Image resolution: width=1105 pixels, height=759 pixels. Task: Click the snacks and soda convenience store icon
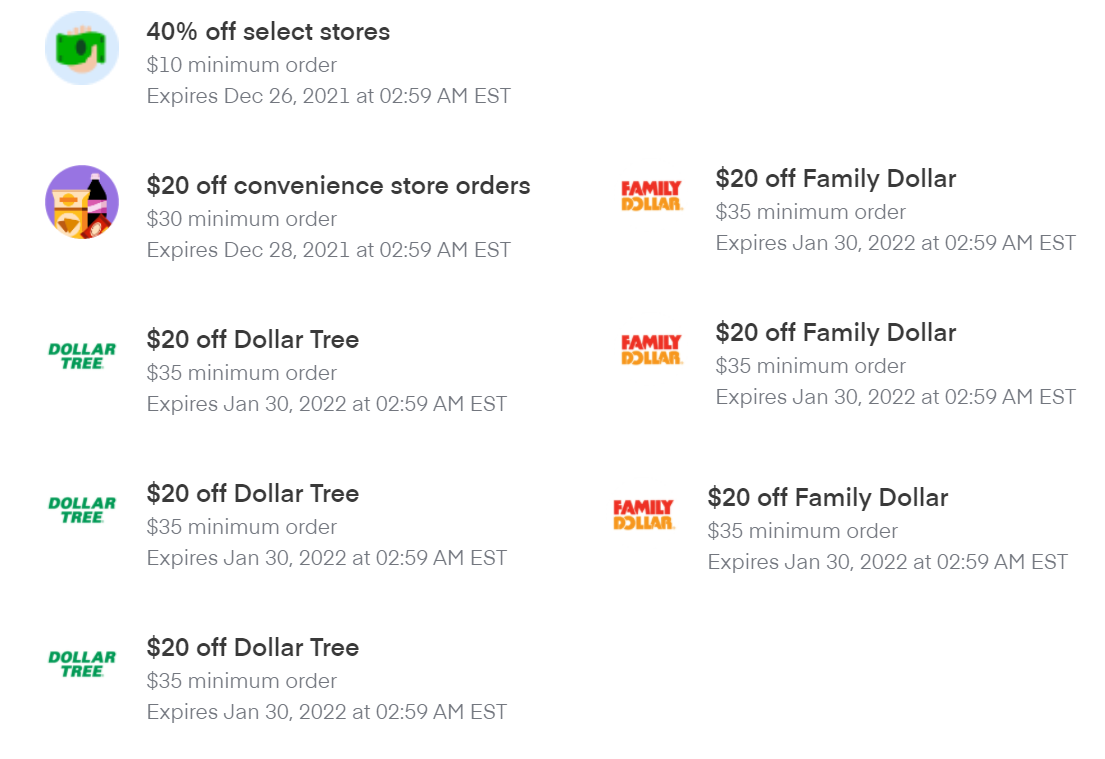click(x=82, y=202)
